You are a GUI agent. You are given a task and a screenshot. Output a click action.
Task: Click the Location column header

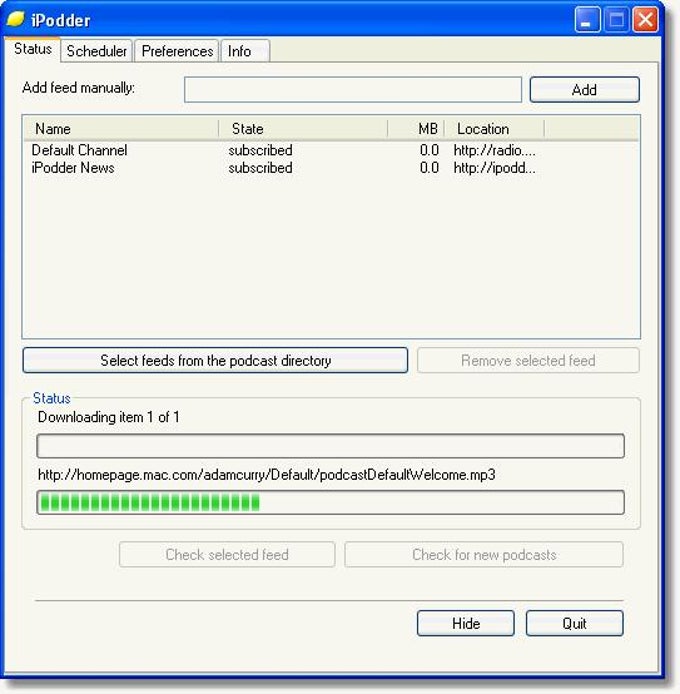tap(495, 129)
